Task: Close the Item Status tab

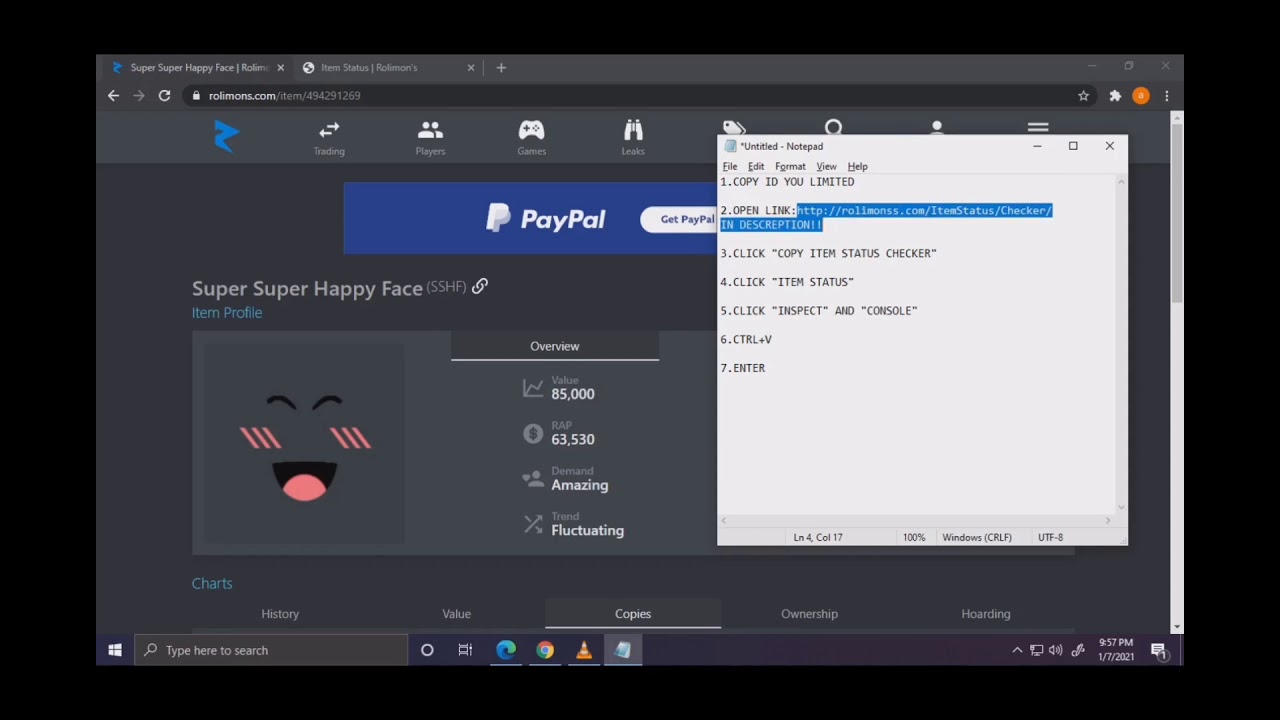Action: [x=471, y=67]
